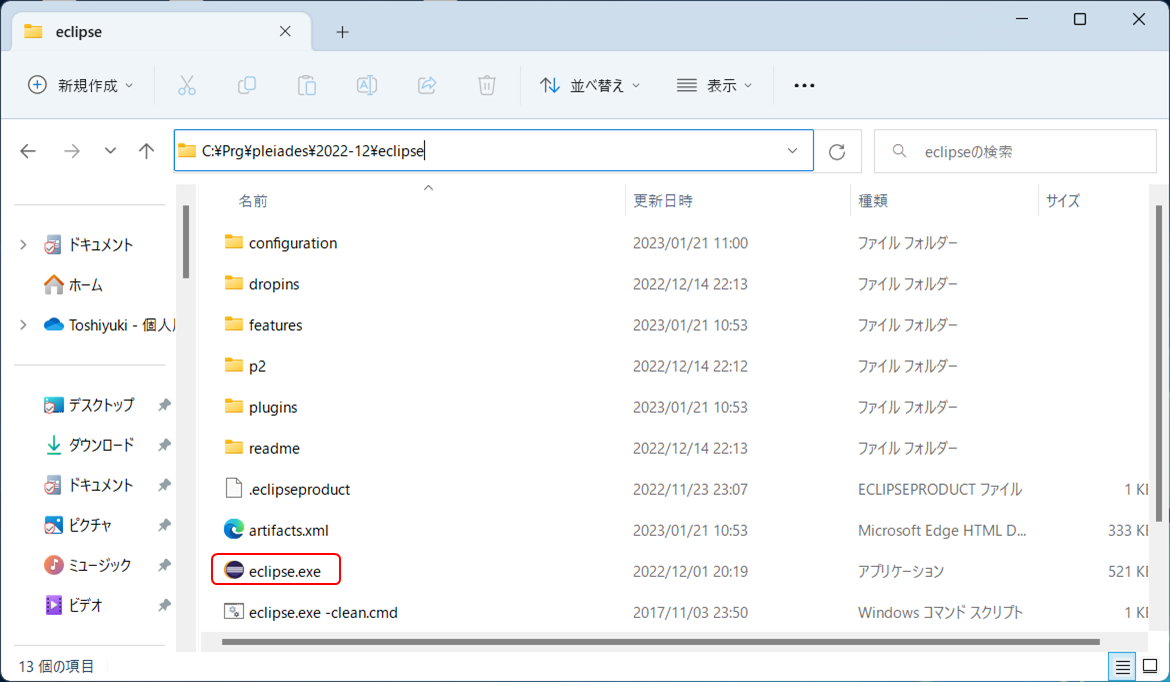The image size is (1170, 682).
Task: Open デスクトップ in quick access
Action: point(90,405)
